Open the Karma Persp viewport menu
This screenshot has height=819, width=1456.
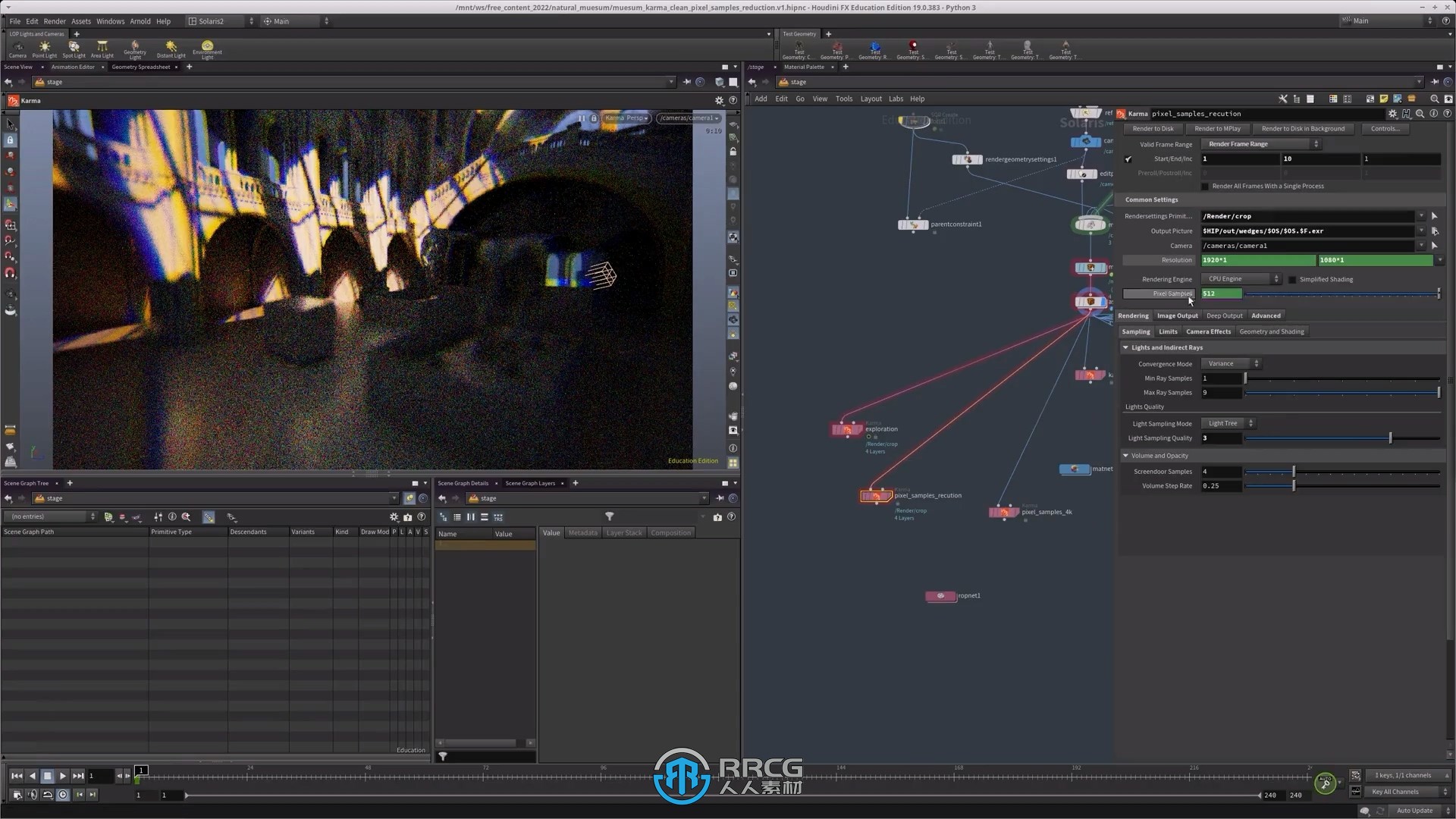point(626,118)
